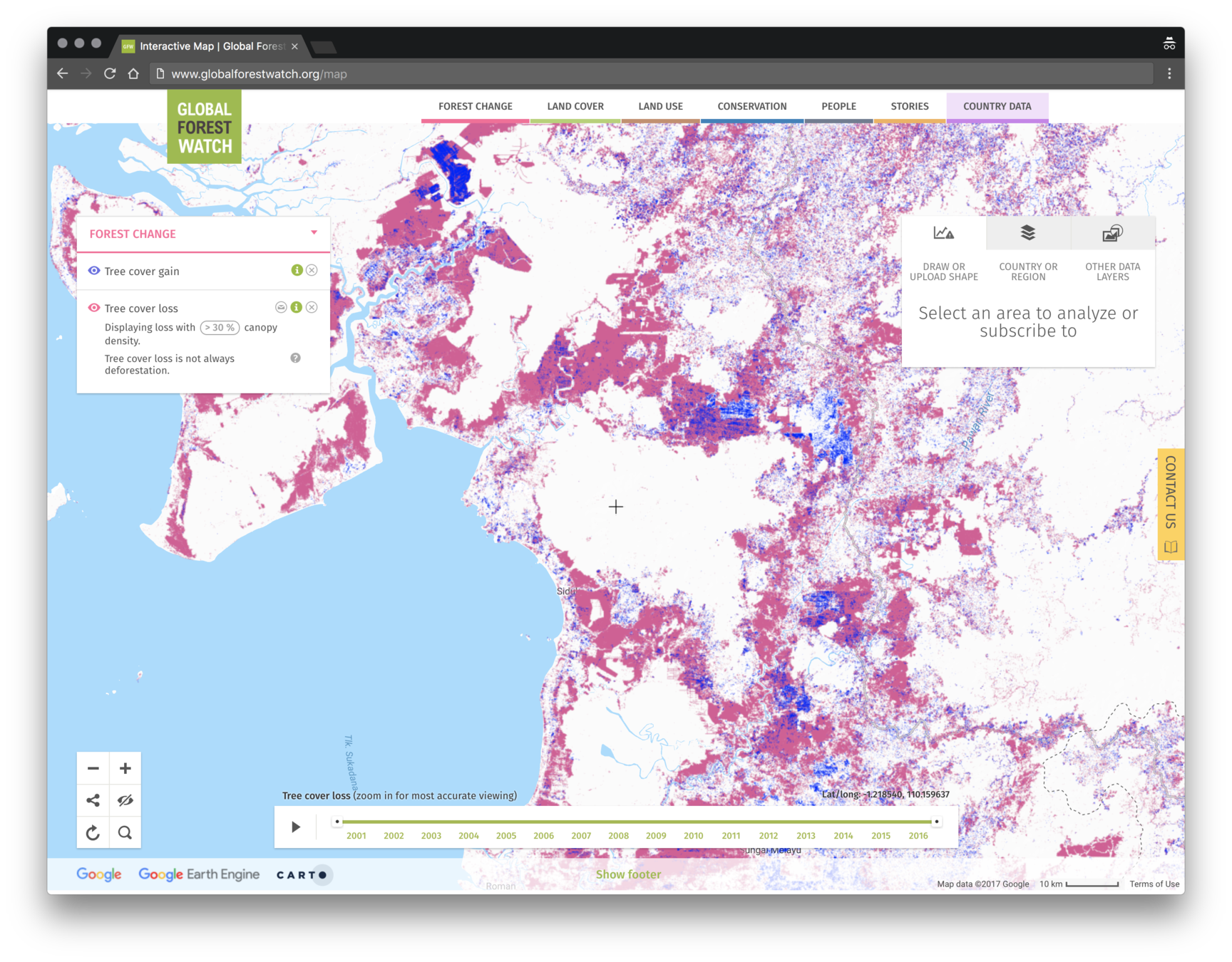This screenshot has width=1232, height=962.
Task: Open the Country Data menu
Action: click(997, 106)
